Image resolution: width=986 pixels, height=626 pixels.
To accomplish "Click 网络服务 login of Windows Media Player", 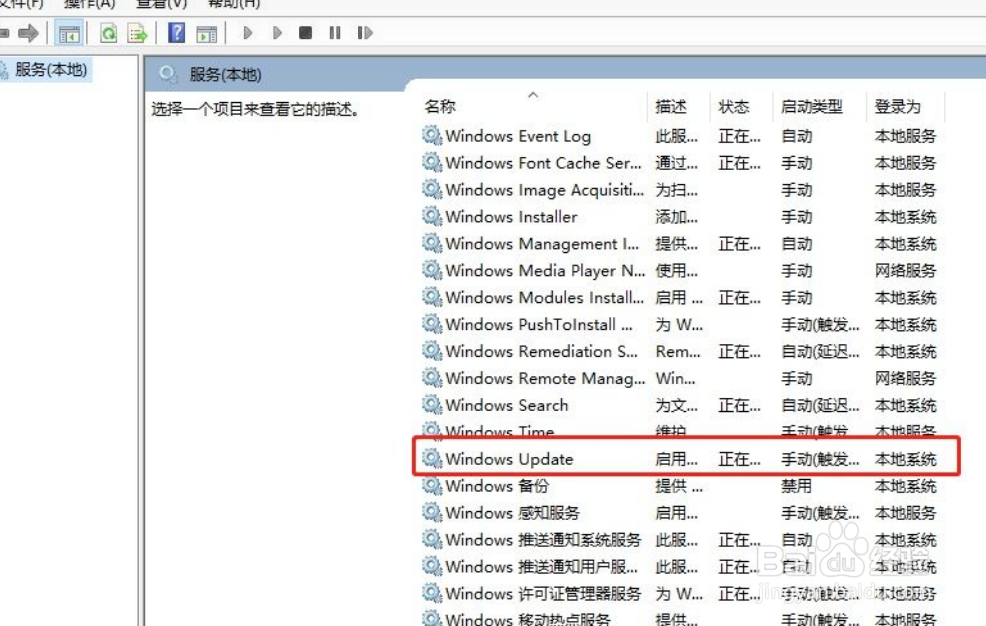I will click(905, 271).
